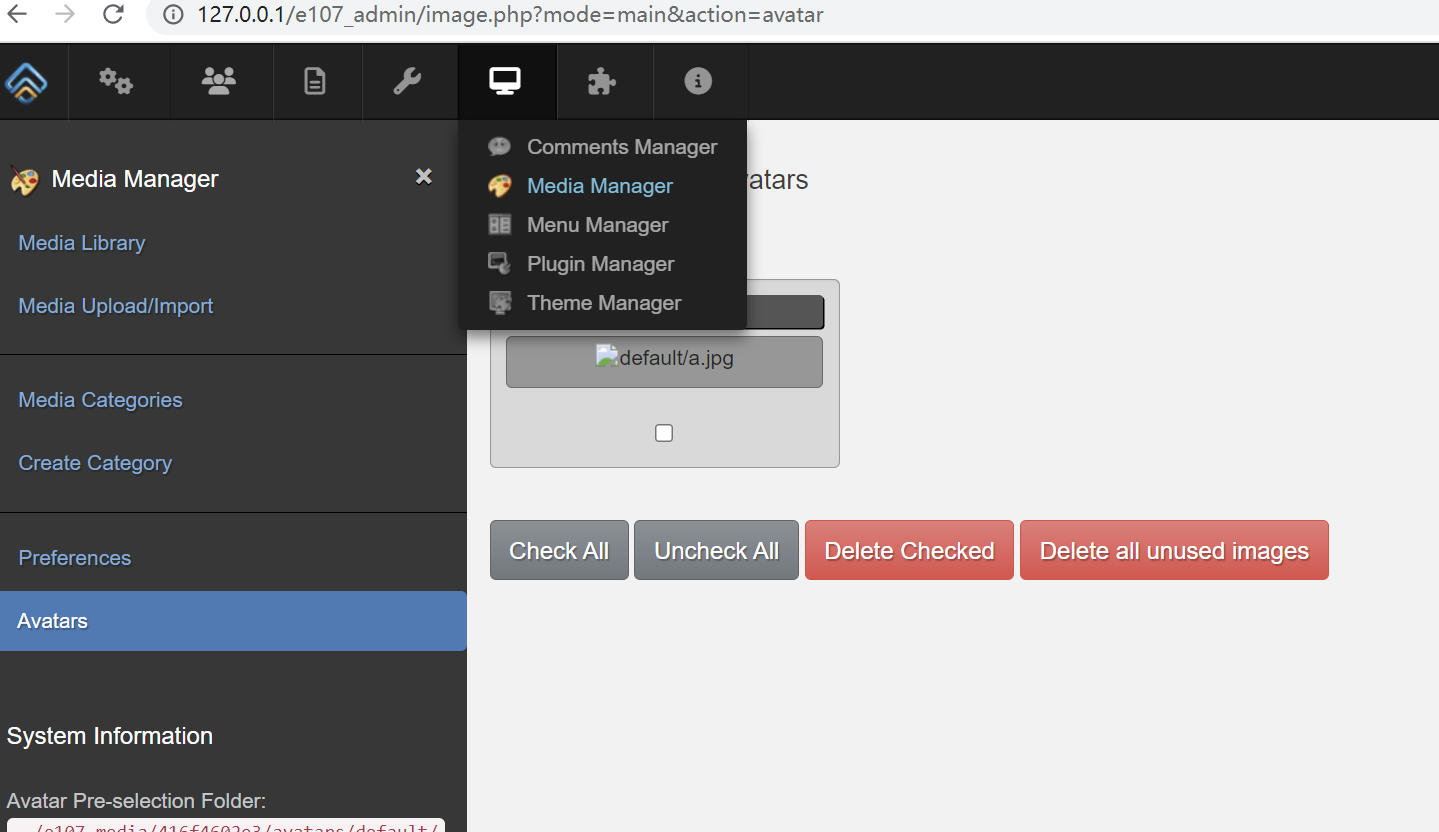The width and height of the screenshot is (1439, 832).
Task: Open the Content document menu icon
Action: [x=315, y=82]
